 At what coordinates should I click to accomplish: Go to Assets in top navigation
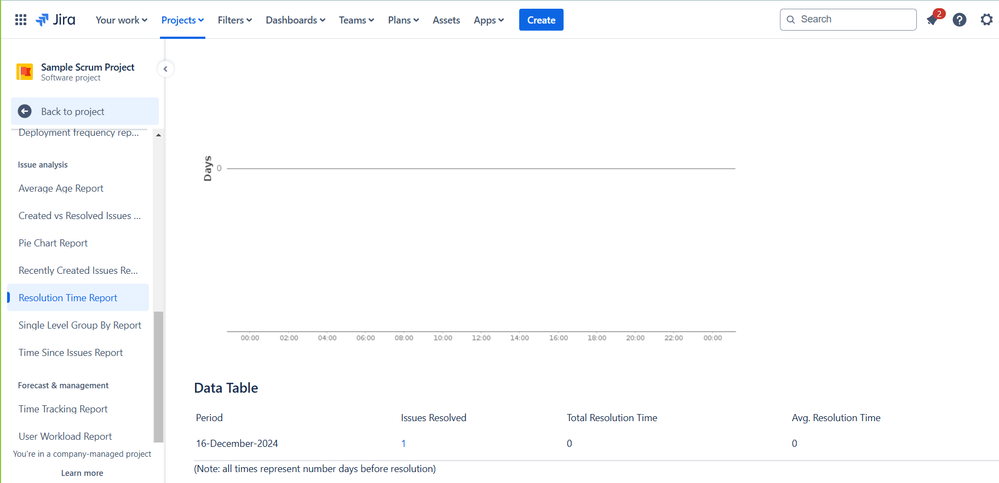[446, 20]
